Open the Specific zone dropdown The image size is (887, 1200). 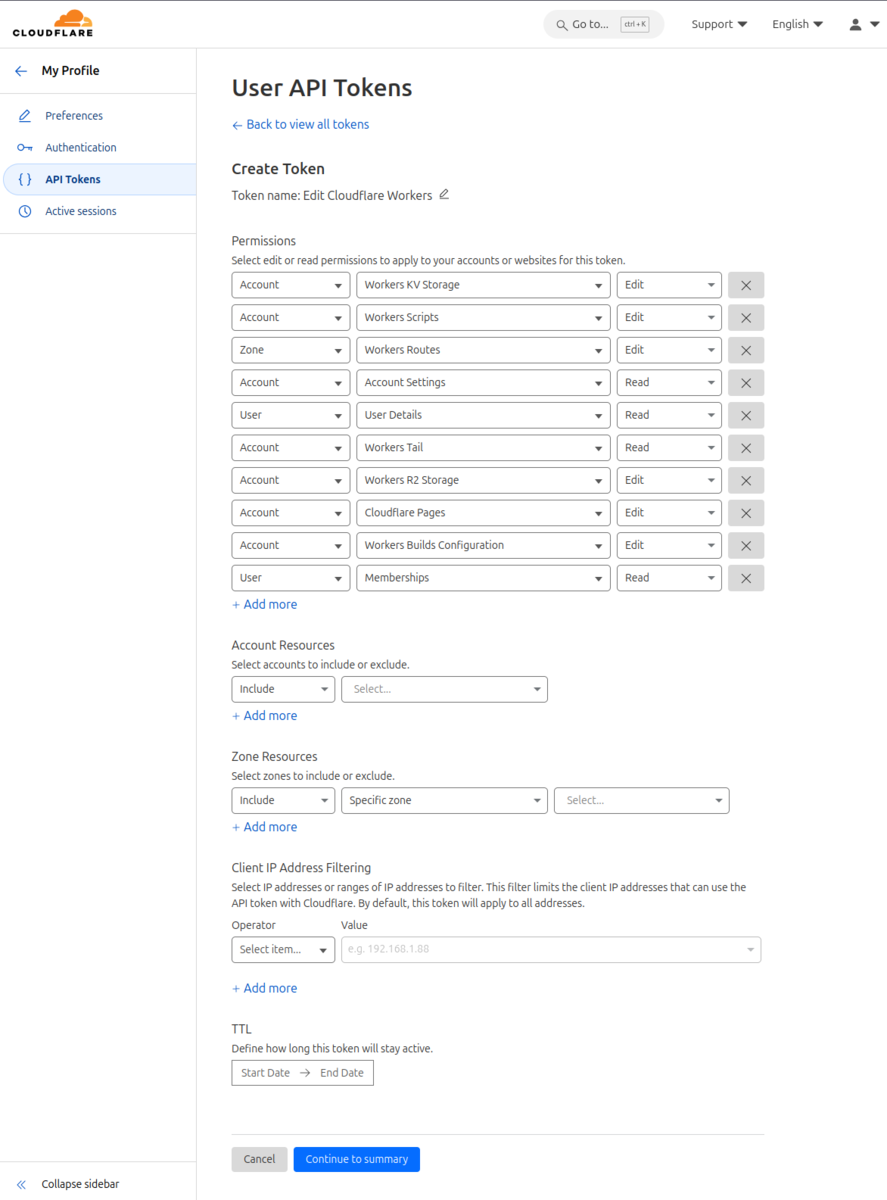pos(444,800)
